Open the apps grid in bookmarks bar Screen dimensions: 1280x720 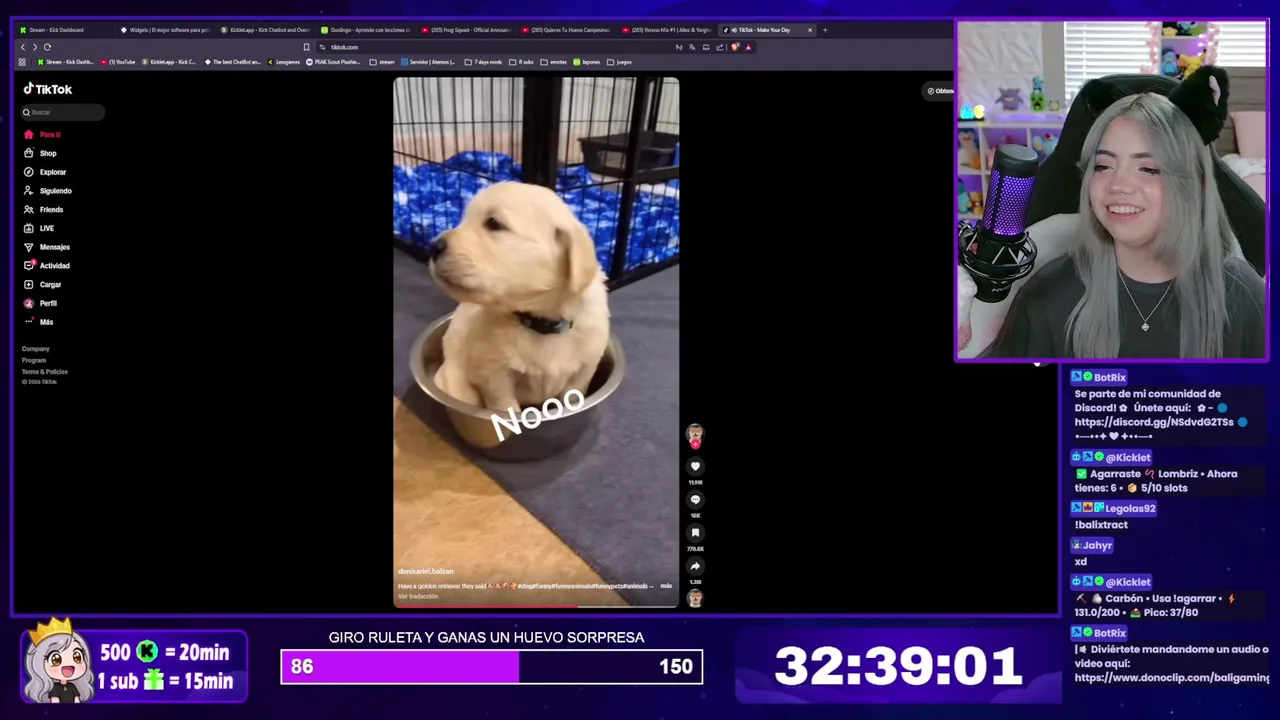pyautogui.click(x=22, y=62)
